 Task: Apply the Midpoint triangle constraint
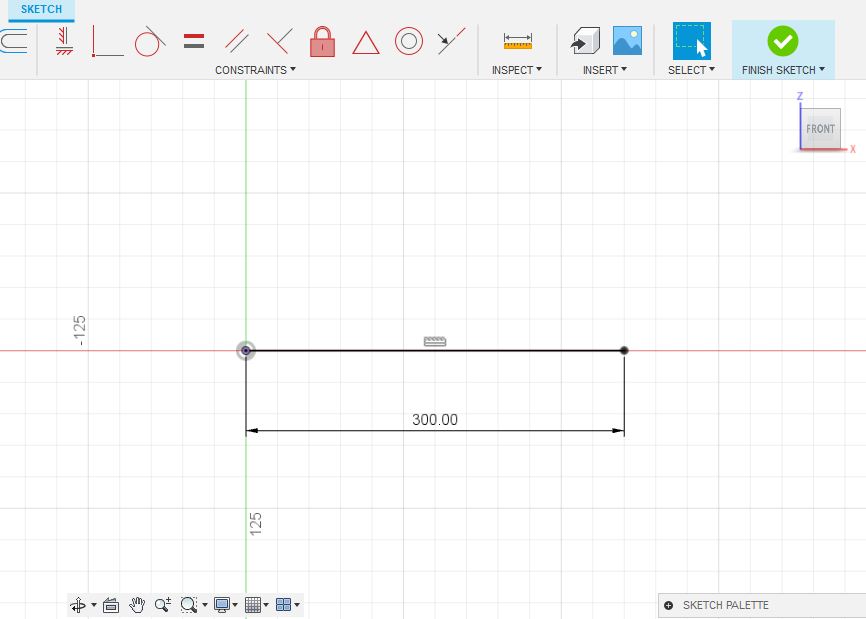point(366,43)
